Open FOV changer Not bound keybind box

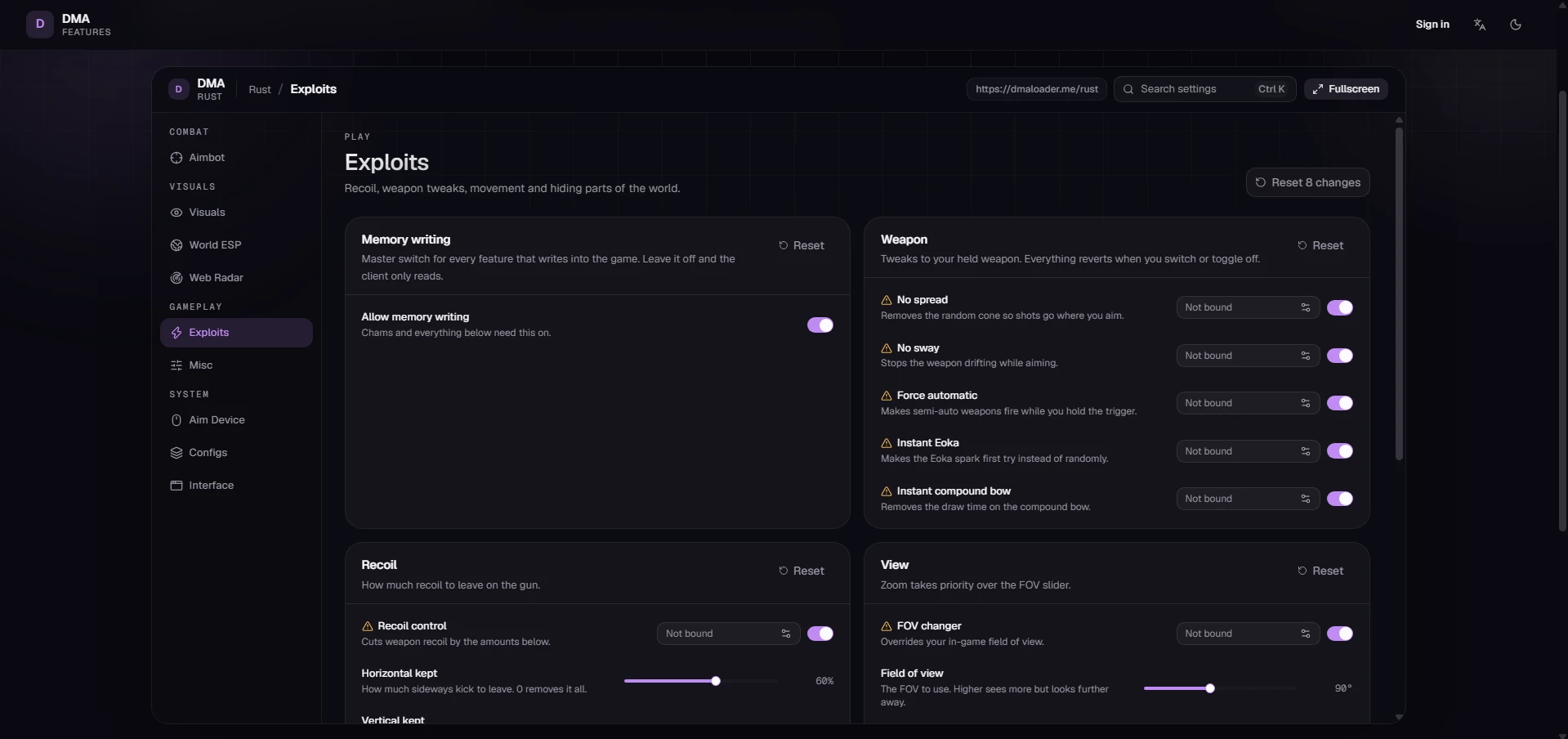1248,634
